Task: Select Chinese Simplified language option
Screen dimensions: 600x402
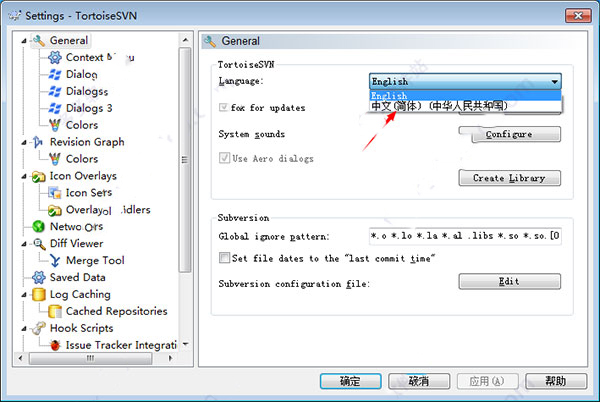Action: (x=465, y=106)
